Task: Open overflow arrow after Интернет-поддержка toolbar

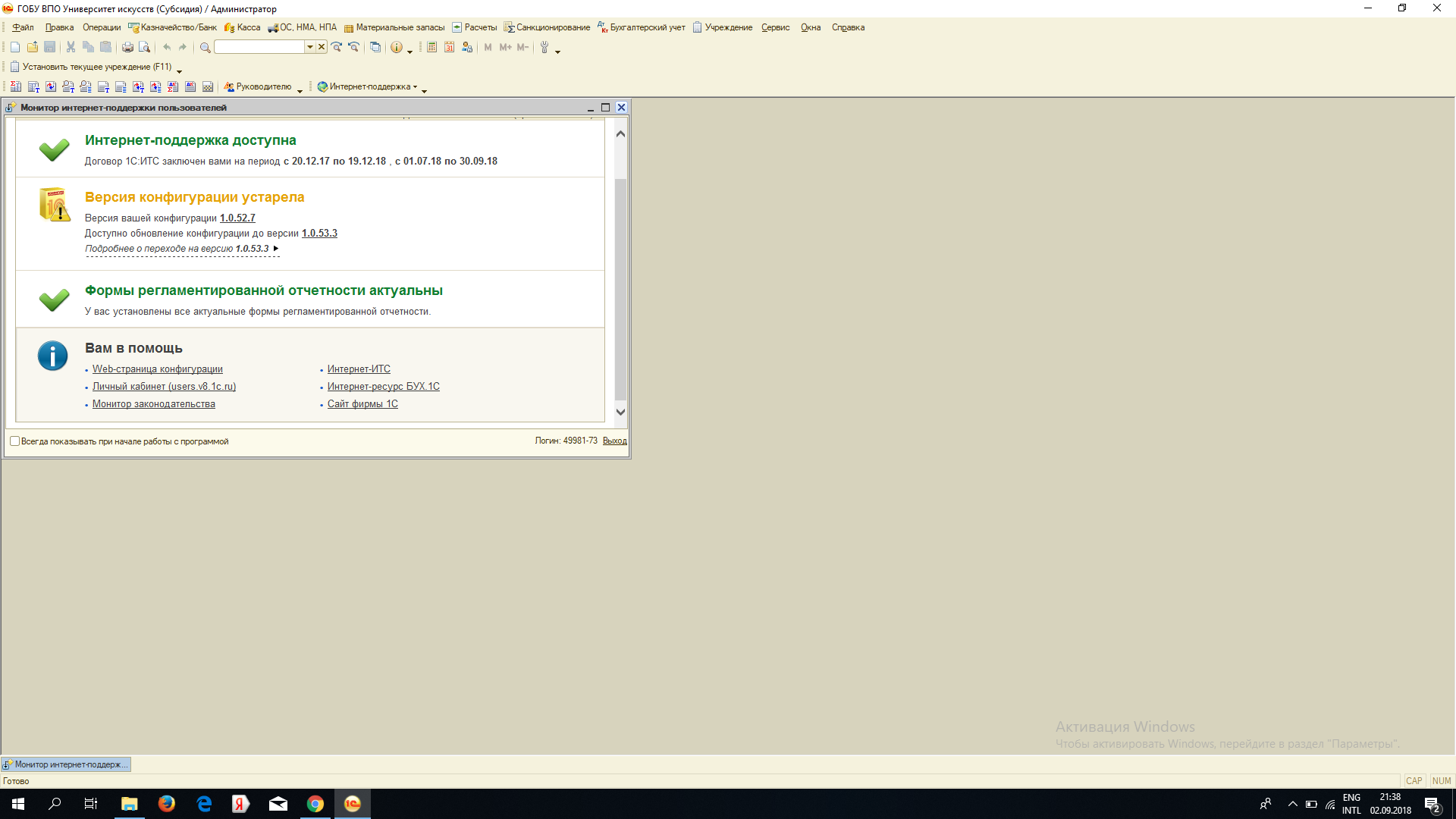Action: point(425,90)
